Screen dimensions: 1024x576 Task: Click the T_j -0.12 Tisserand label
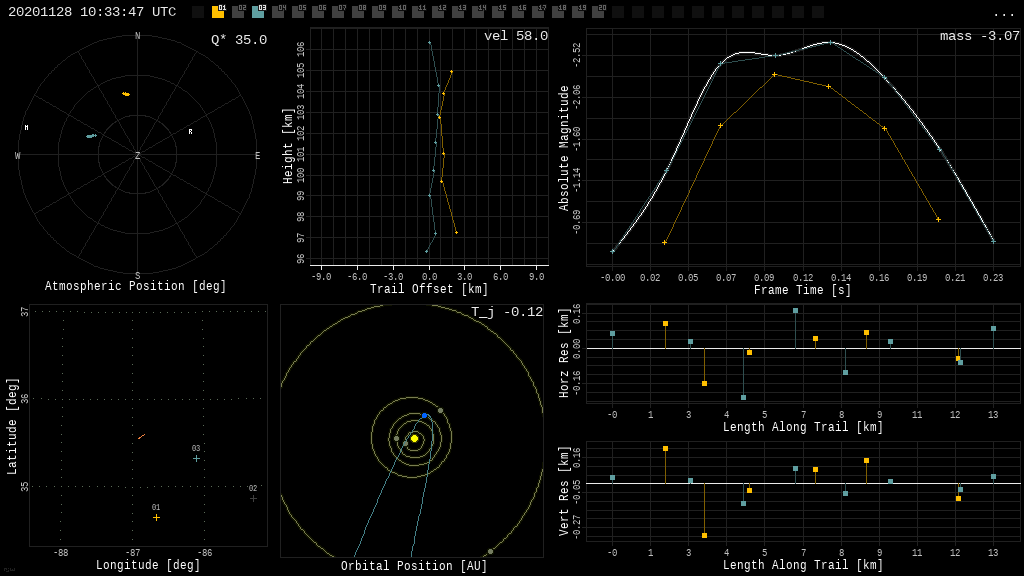tap(507, 312)
